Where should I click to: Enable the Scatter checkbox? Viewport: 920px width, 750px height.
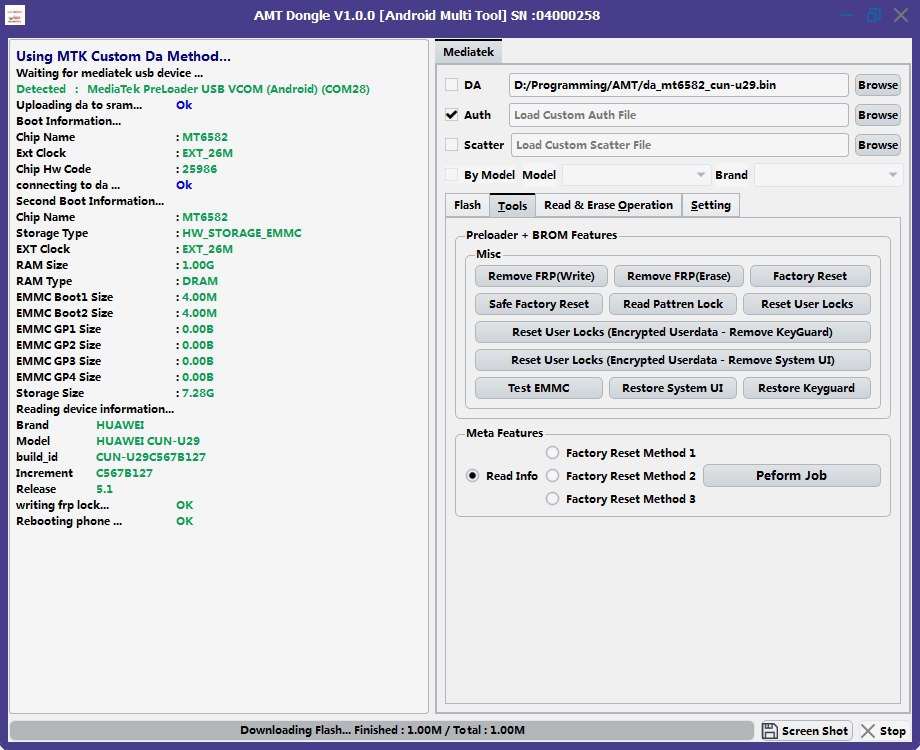click(451, 145)
